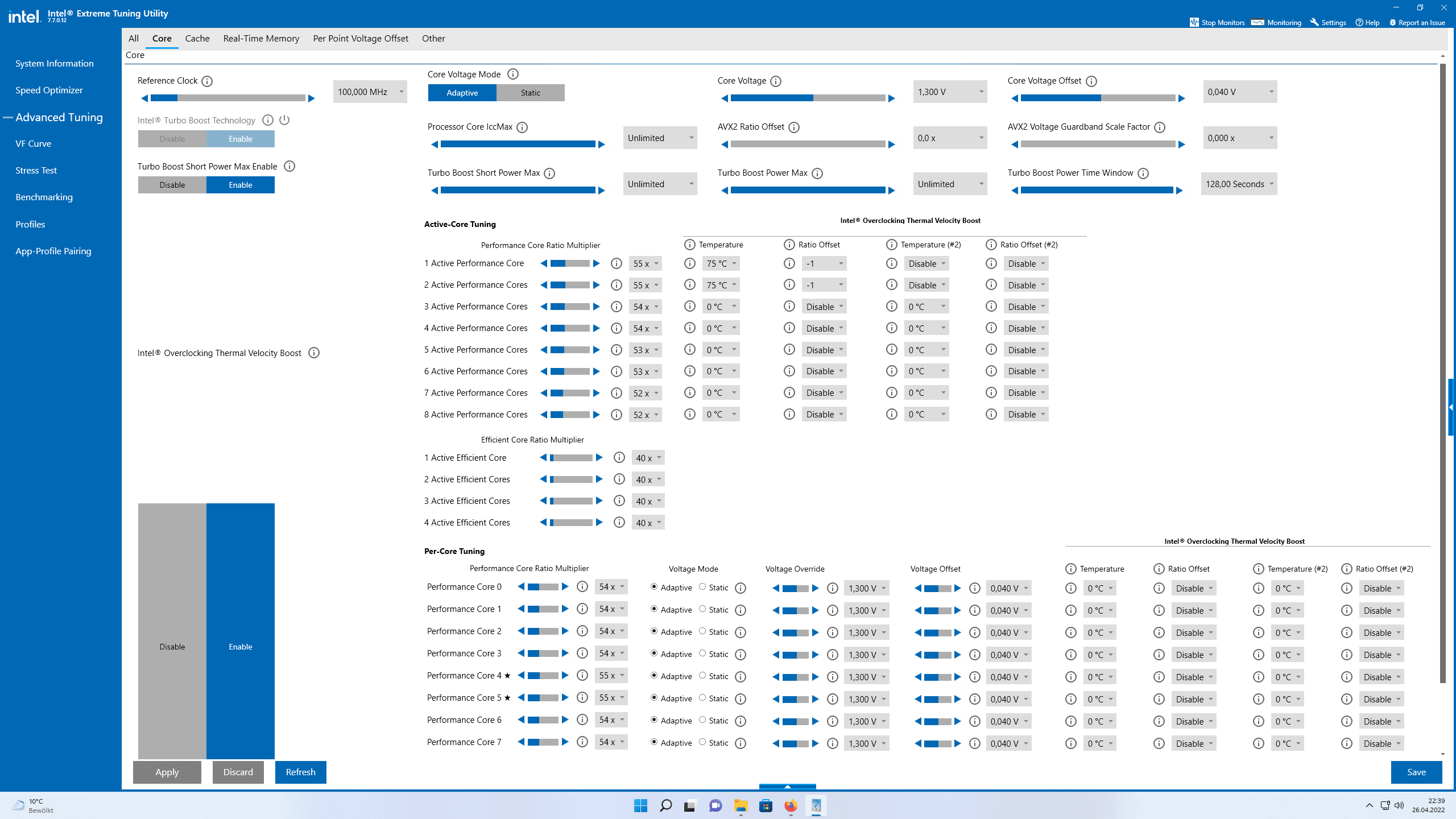
Task: Show info for Overclocking Thermal Velocity Boost left label
Action: pyautogui.click(x=314, y=353)
